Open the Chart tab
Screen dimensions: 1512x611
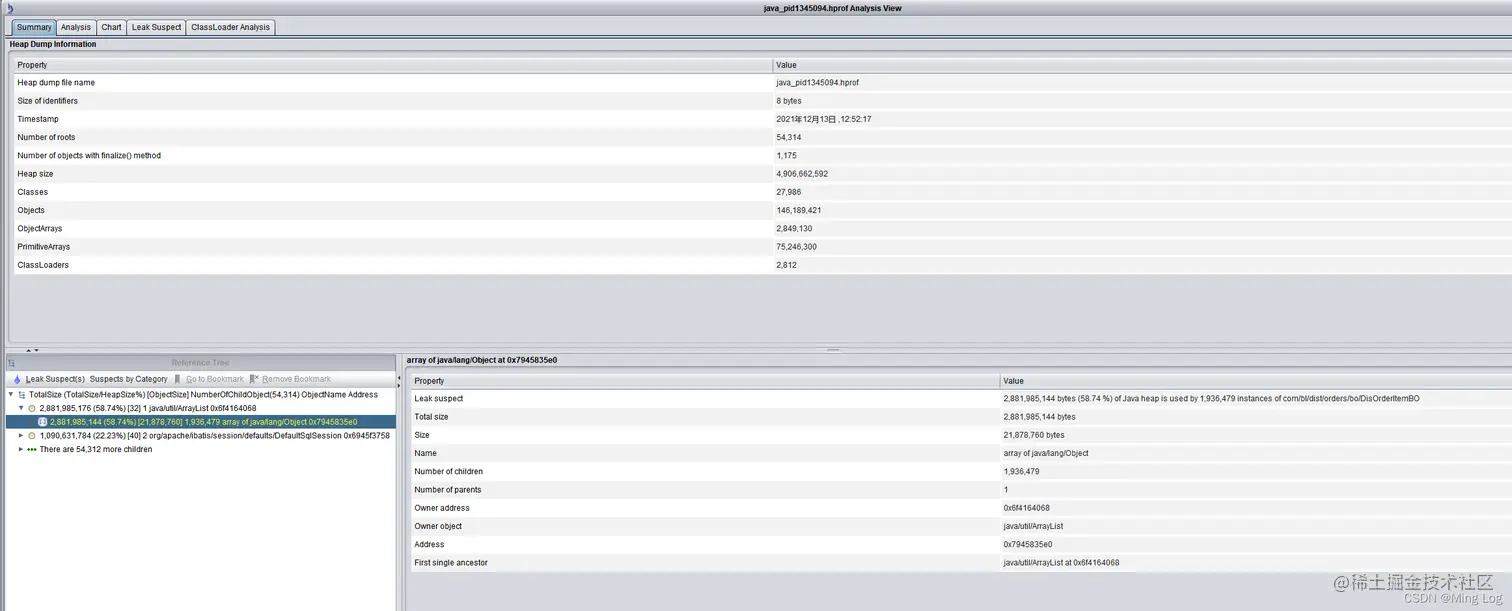point(111,27)
